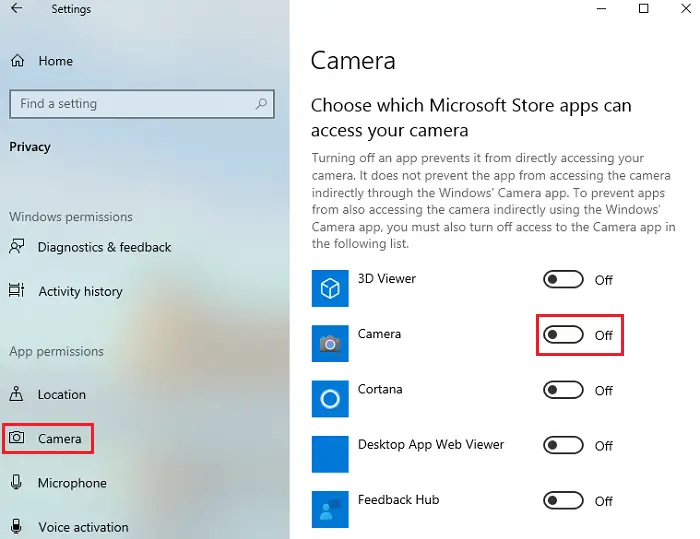Click the Feedback Hub label

[398, 500]
